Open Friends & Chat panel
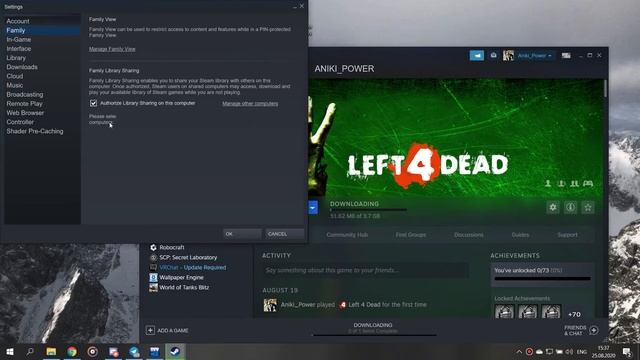This screenshot has height=360, width=640. [581, 330]
